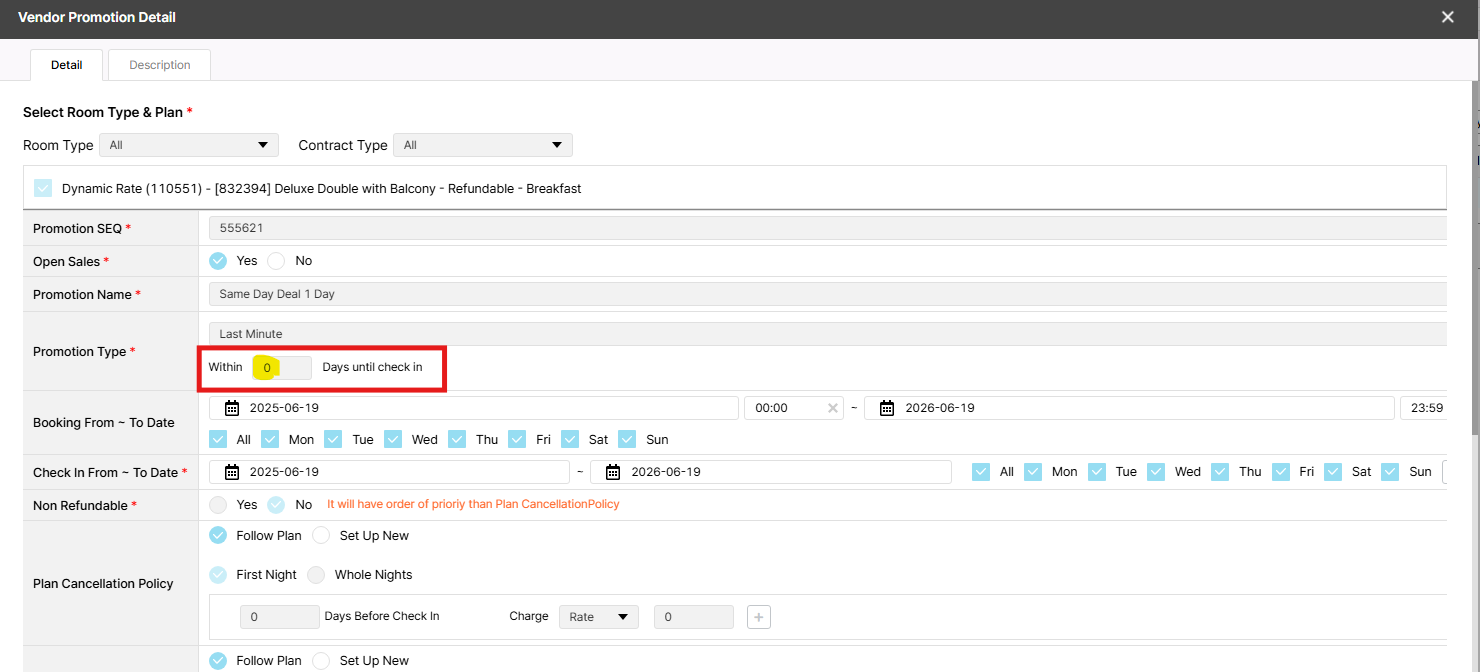
Task: Toggle check-in Tue checkbox
Action: pyautogui.click(x=1097, y=472)
